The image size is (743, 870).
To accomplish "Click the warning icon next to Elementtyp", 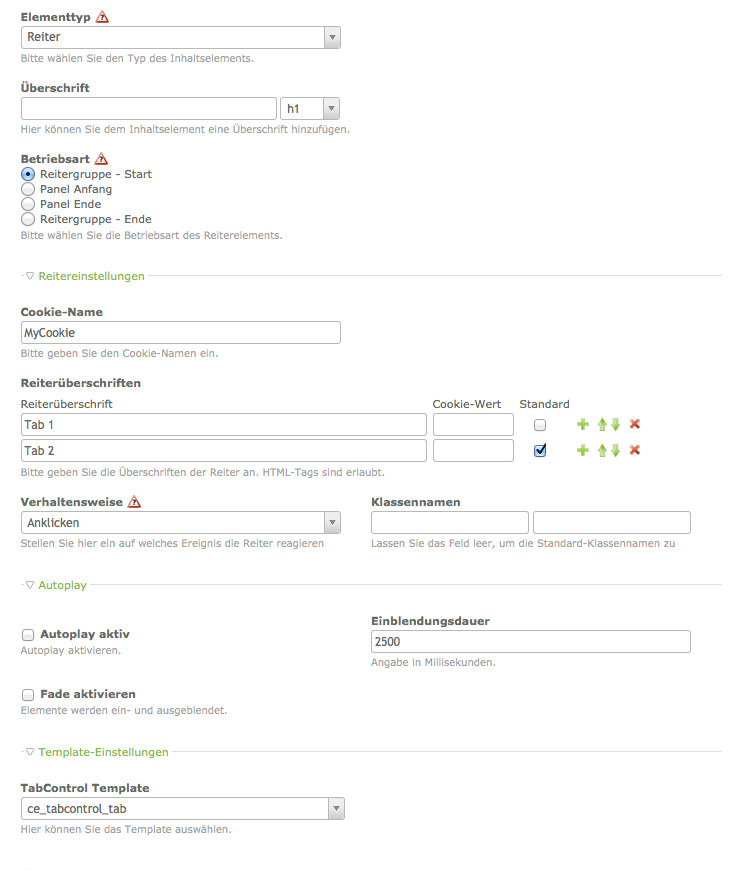I will [103, 17].
